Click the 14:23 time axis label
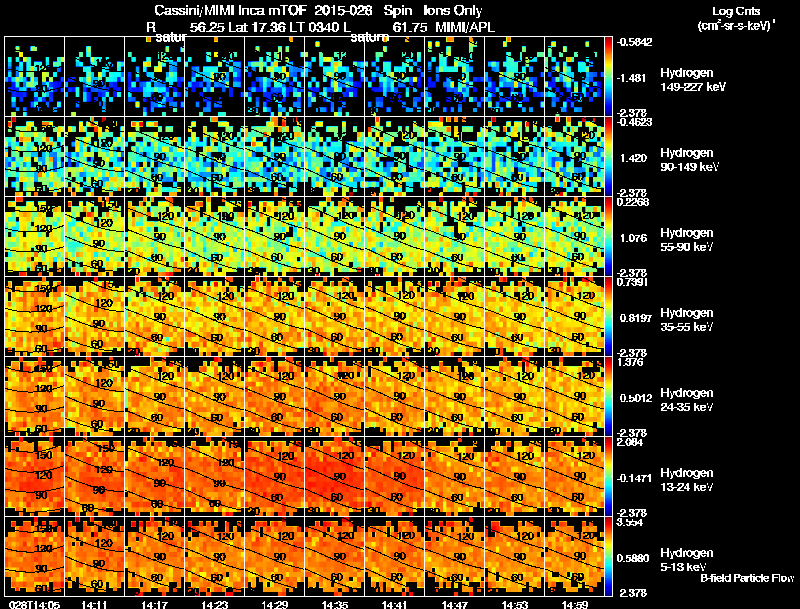 [x=215, y=604]
